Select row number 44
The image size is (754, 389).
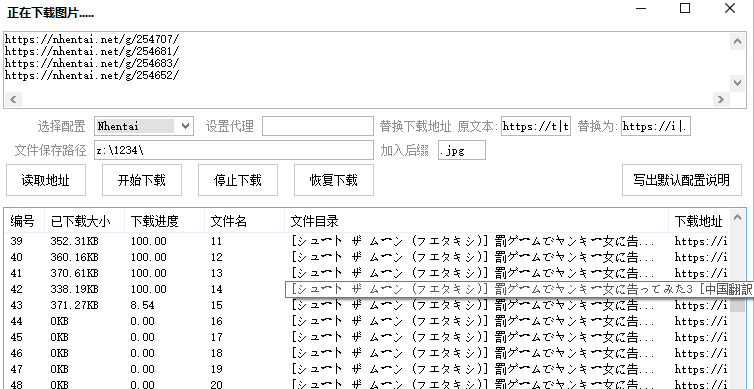pyautogui.click(x=16, y=321)
